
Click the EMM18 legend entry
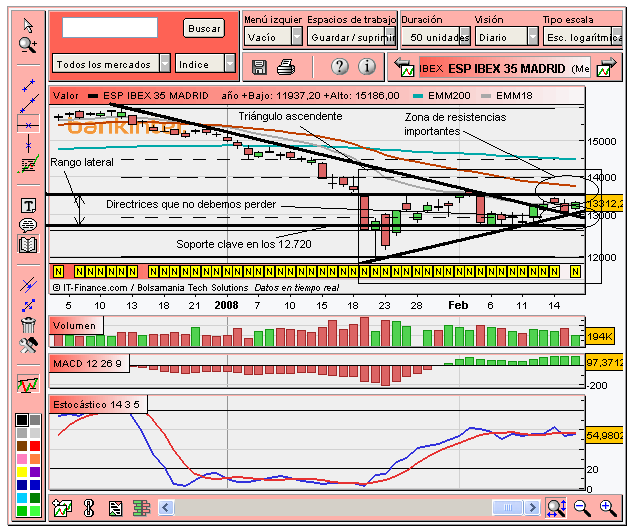click(x=507, y=96)
